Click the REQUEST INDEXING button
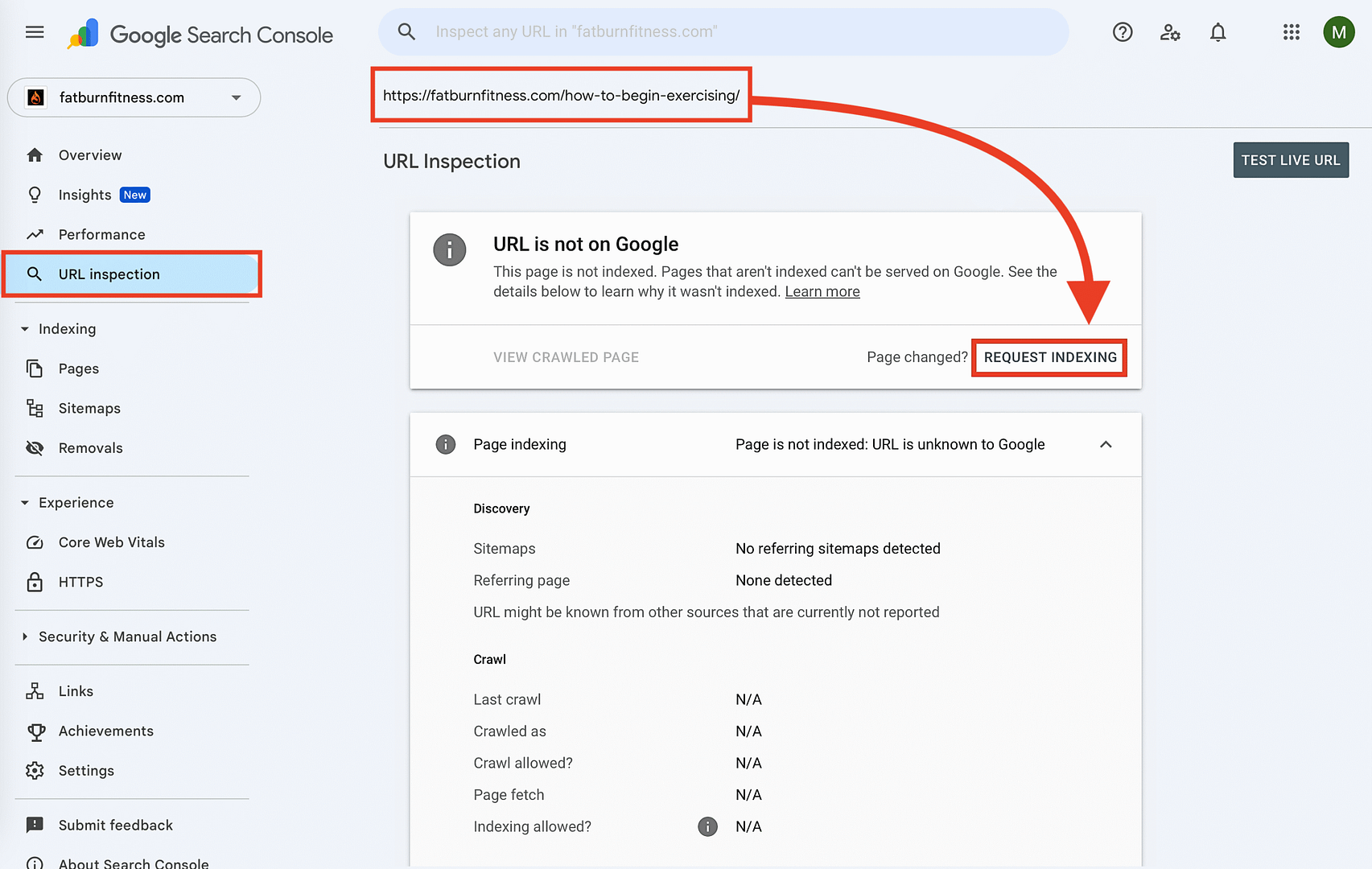Viewport: 1372px width, 869px height. point(1049,357)
